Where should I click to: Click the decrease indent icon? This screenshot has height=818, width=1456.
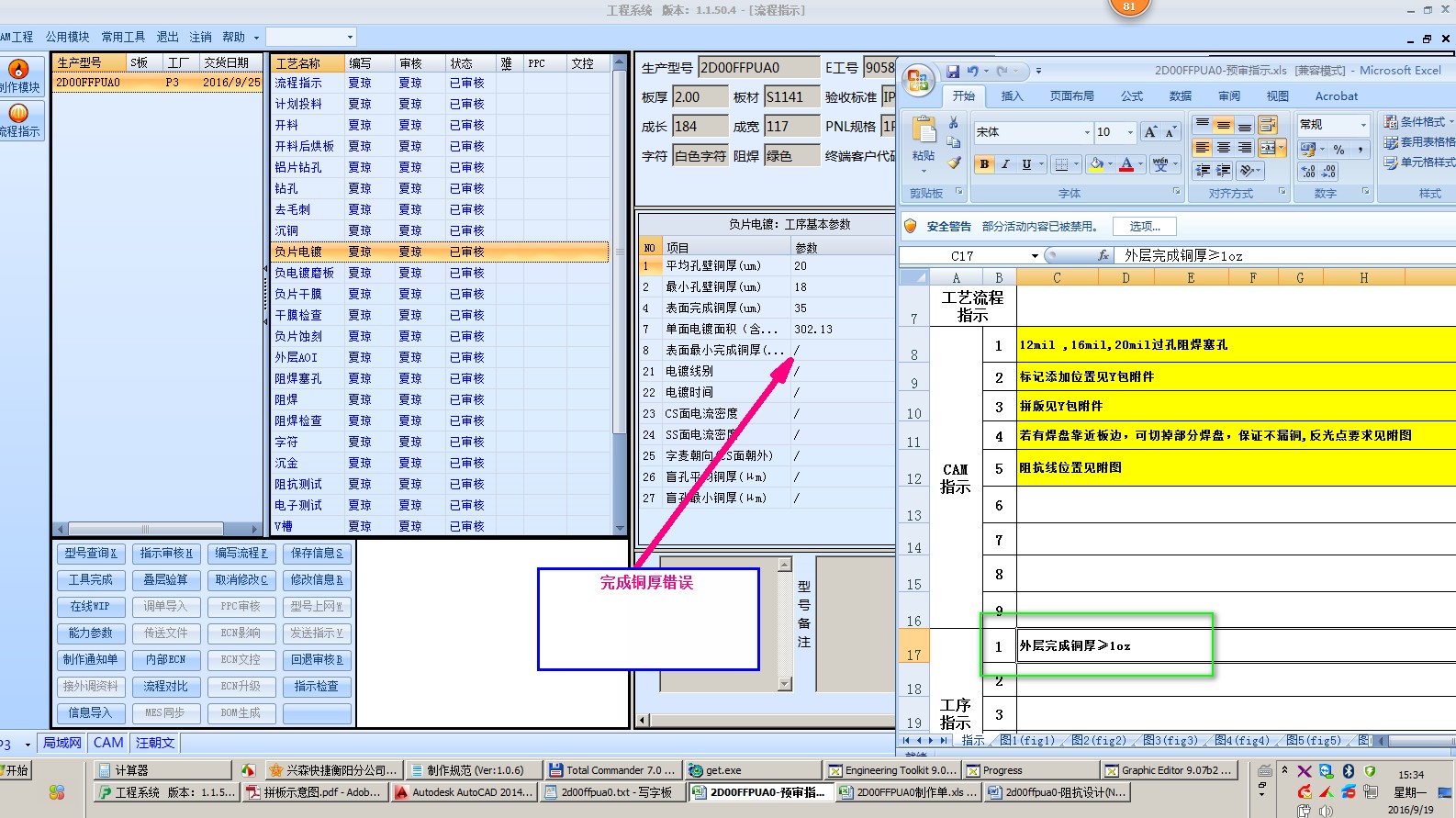tap(1203, 171)
